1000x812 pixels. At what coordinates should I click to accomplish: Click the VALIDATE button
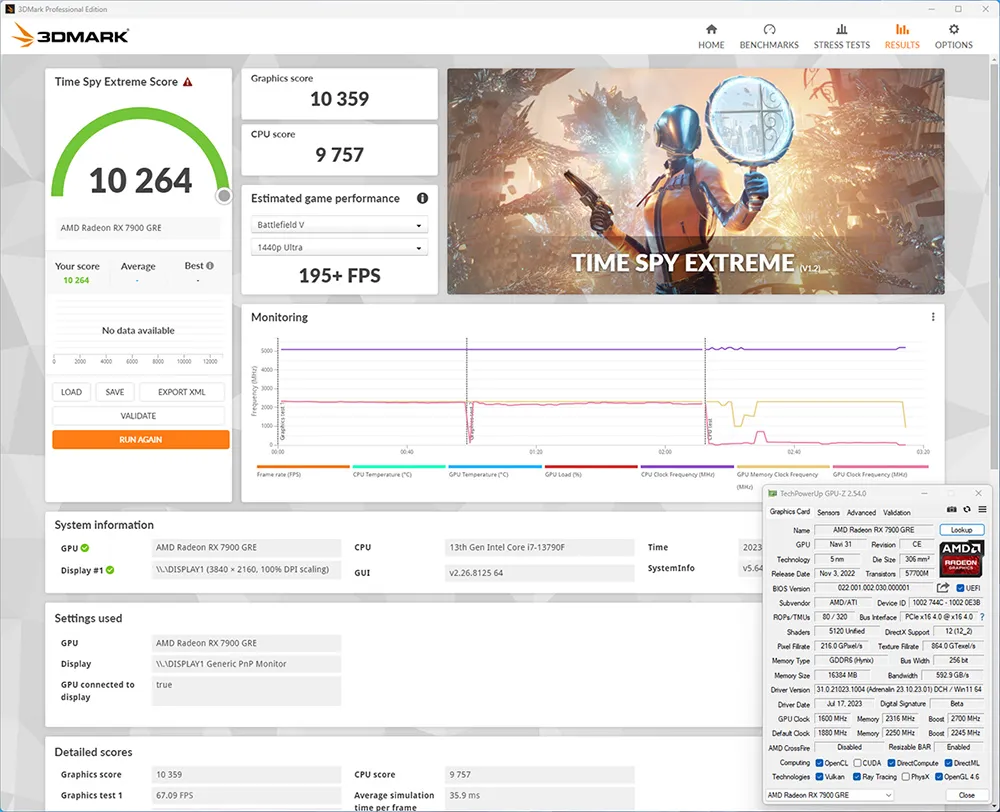point(138,416)
